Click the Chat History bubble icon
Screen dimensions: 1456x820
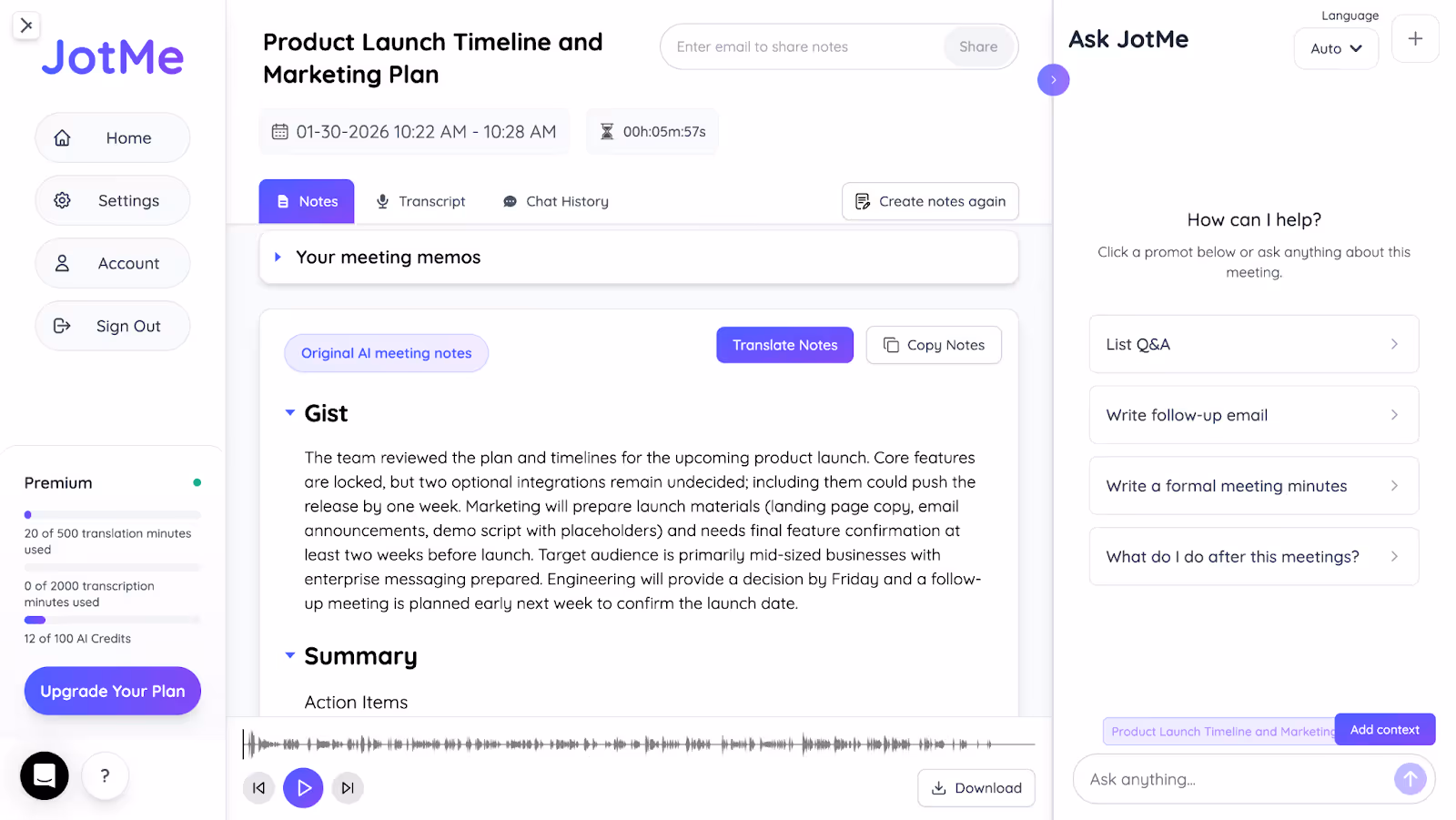click(x=511, y=201)
